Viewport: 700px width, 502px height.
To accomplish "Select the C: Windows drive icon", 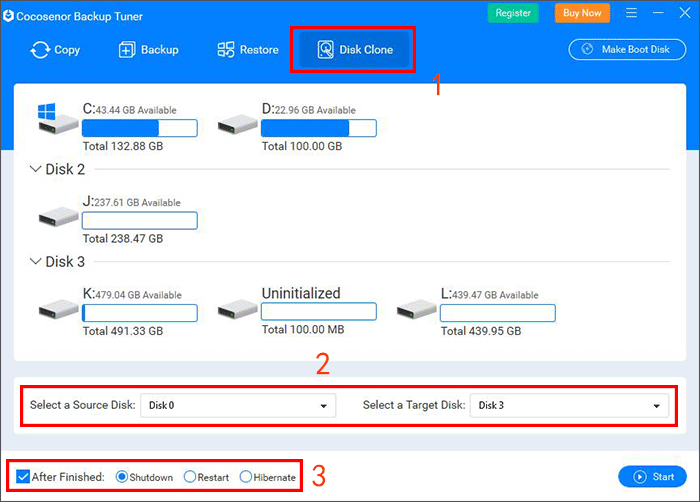I will [58, 119].
